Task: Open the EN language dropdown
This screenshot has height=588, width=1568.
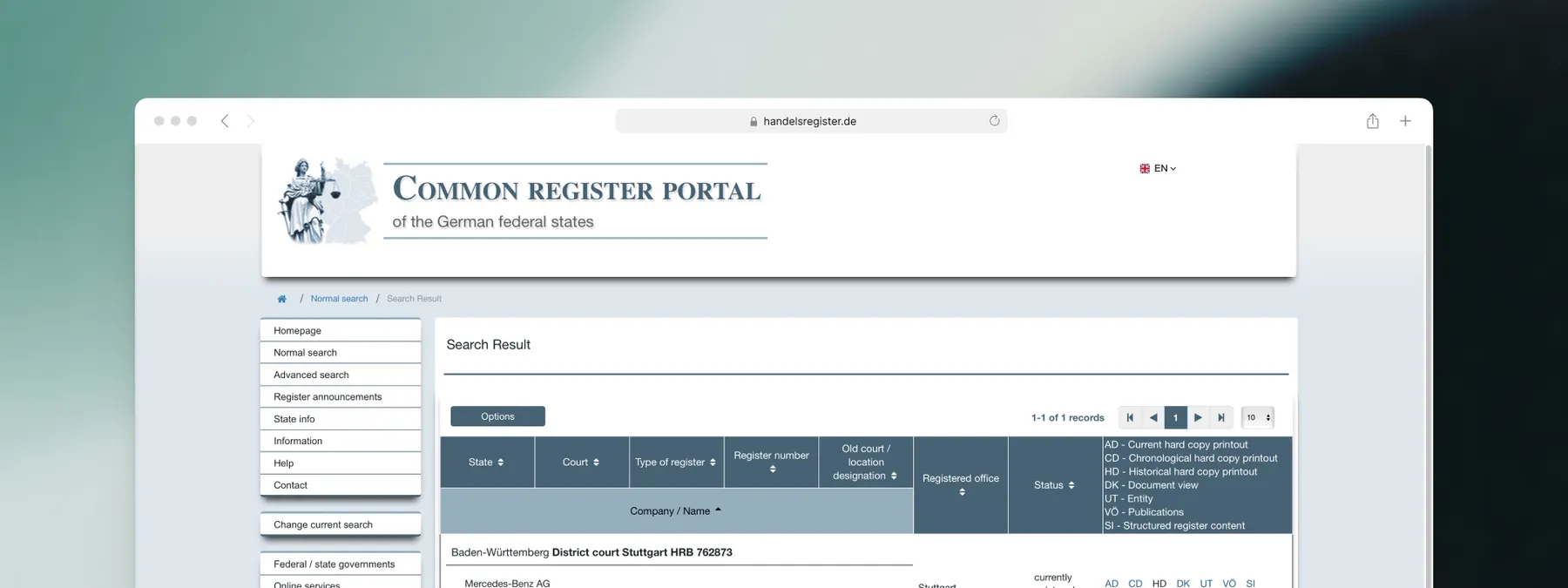Action: (1158, 168)
